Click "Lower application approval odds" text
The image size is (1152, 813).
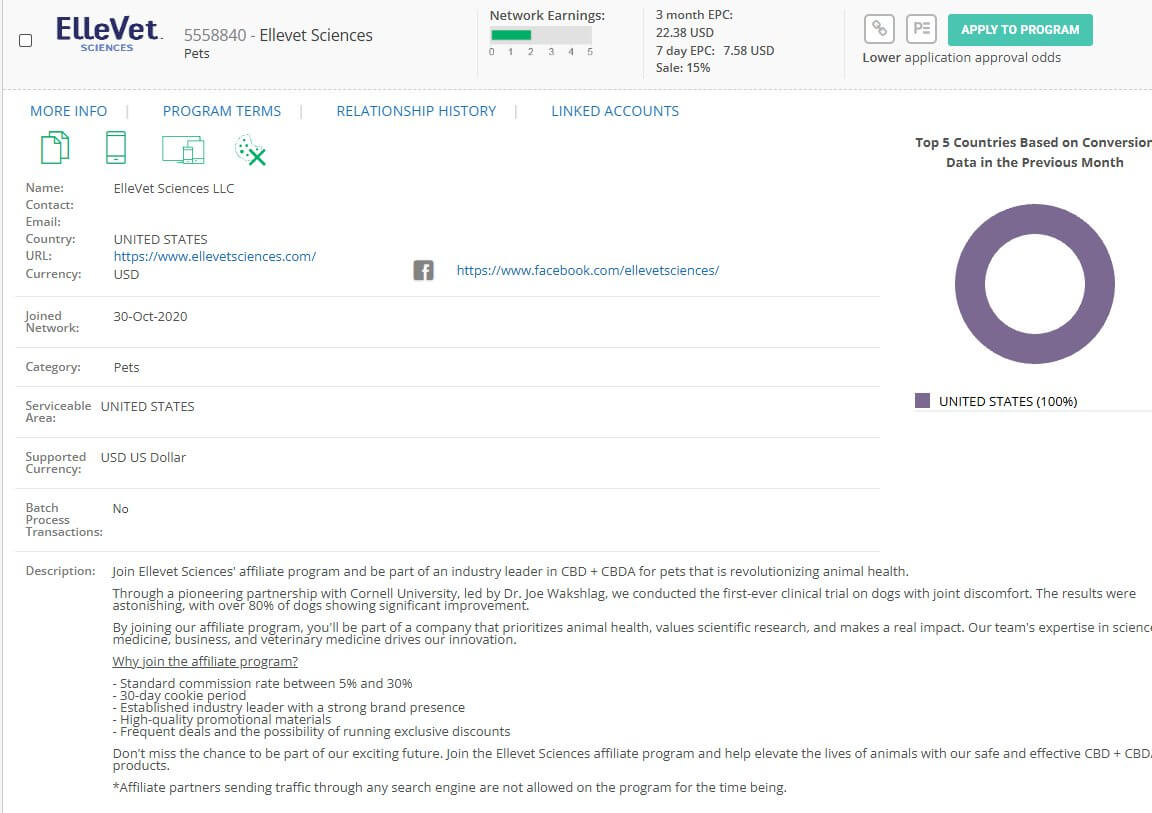962,57
